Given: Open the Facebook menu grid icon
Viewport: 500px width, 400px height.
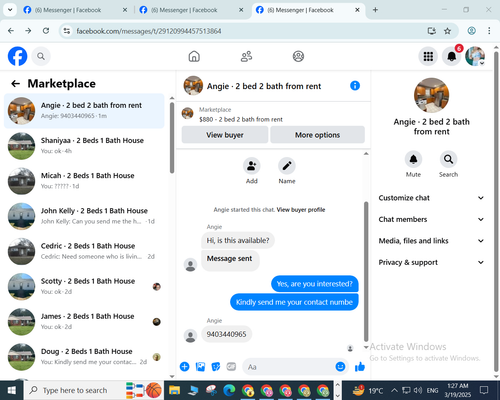Looking at the screenshot, I should tap(428, 56).
